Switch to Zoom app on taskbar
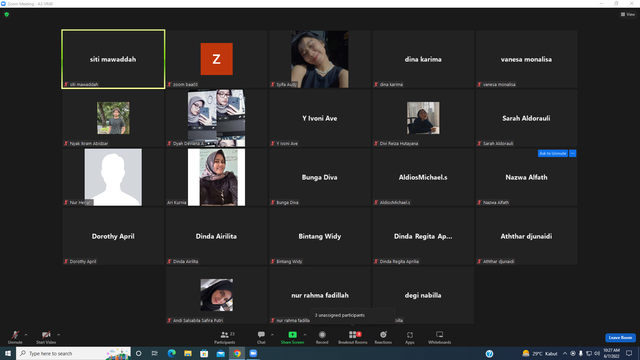Screen dimensions: 640x360 pyautogui.click(x=253, y=353)
